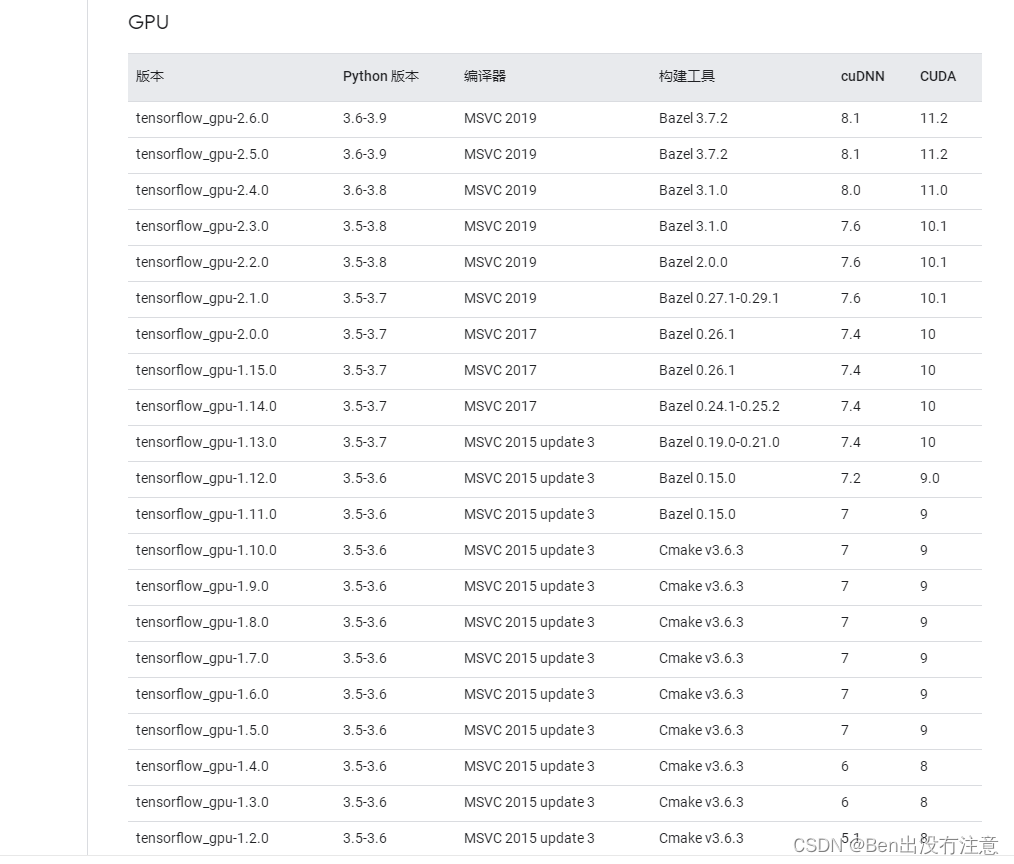
Task: Click MSVC 2015 update 3 in tensorflow_gpu-1.13.0 row
Action: coord(529,442)
